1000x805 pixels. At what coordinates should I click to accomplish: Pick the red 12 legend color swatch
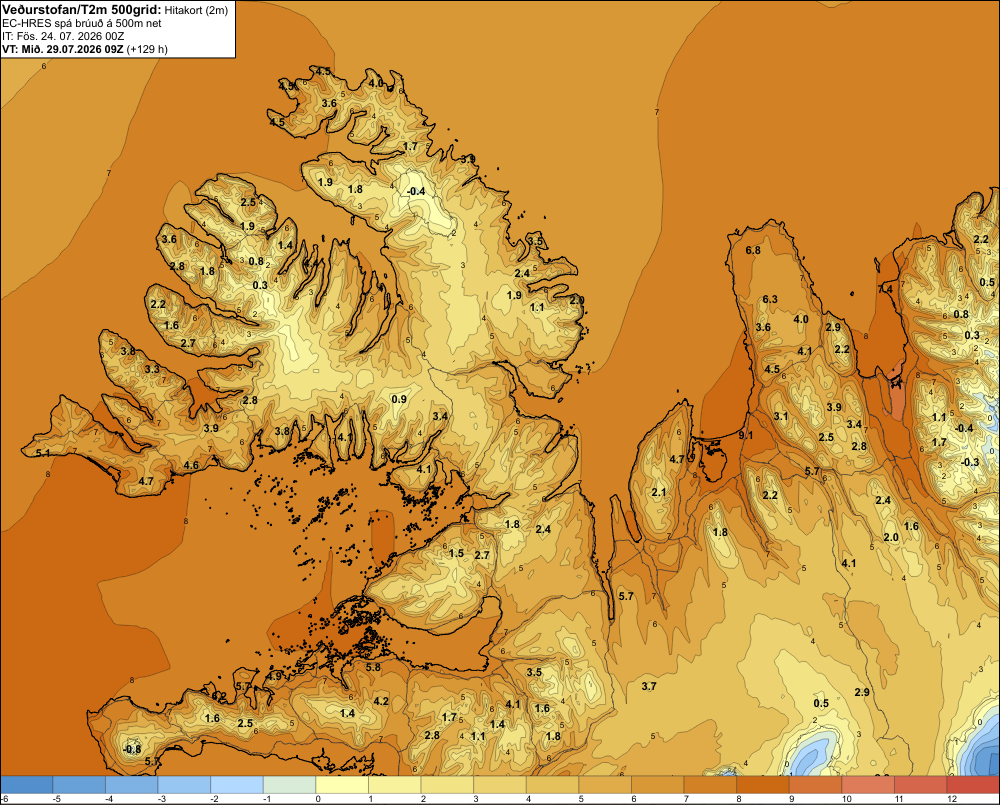click(973, 784)
